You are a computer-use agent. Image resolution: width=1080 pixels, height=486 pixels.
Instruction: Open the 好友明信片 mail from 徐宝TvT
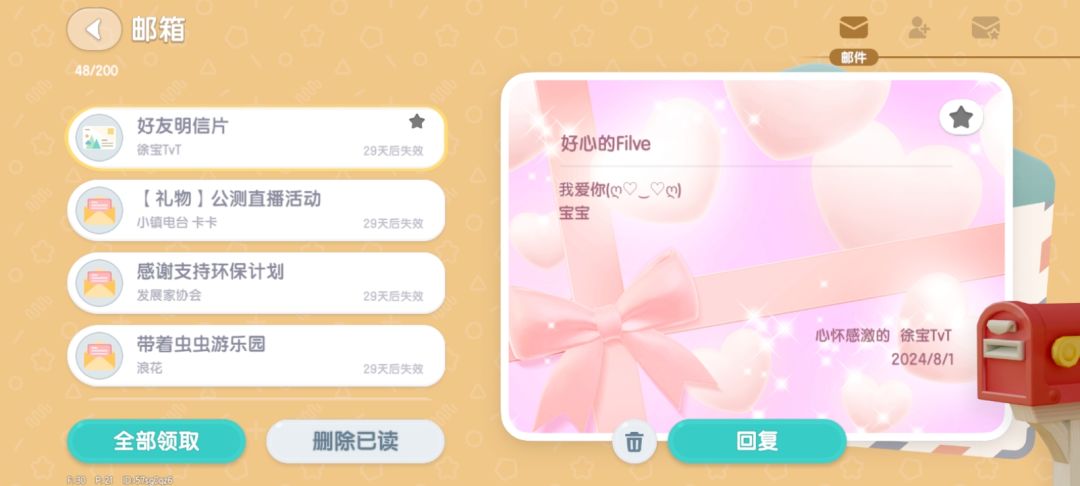coord(256,138)
